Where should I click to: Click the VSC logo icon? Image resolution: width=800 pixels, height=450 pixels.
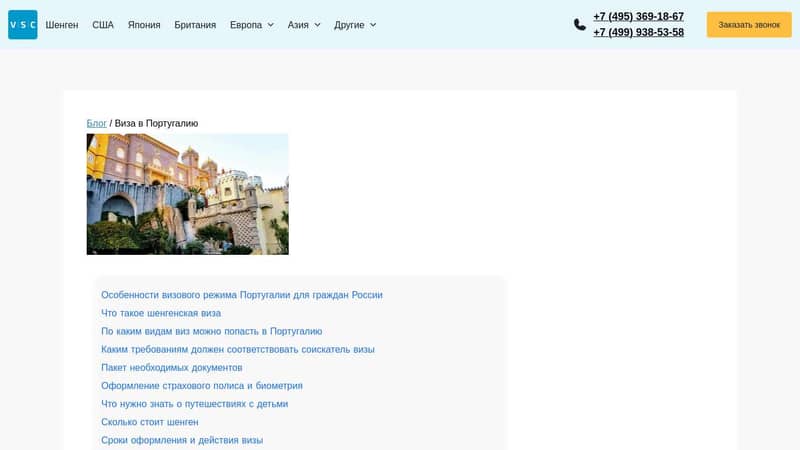click(22, 24)
